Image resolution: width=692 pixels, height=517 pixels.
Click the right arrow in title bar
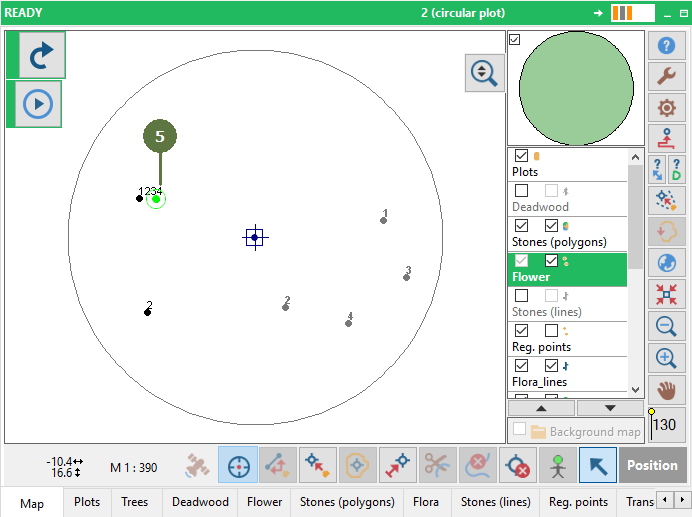(x=598, y=13)
